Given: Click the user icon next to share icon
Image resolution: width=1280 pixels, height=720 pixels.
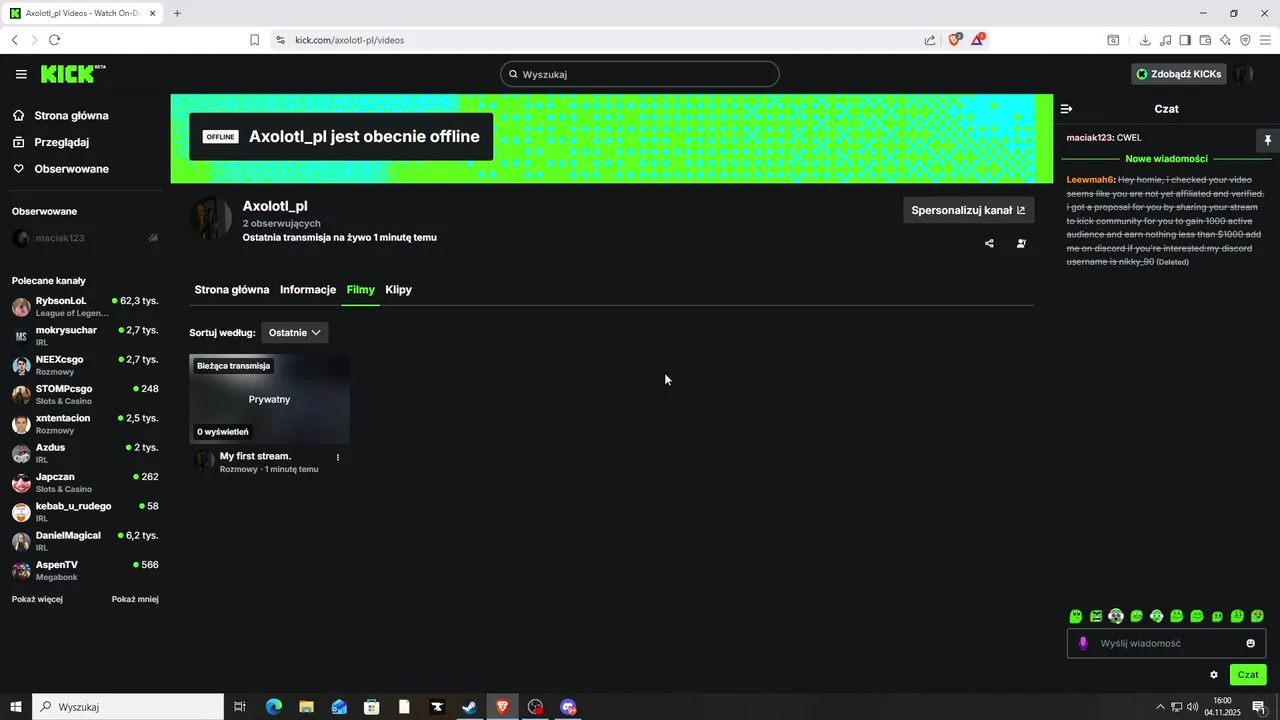Looking at the screenshot, I should pyautogui.click(x=1021, y=243).
